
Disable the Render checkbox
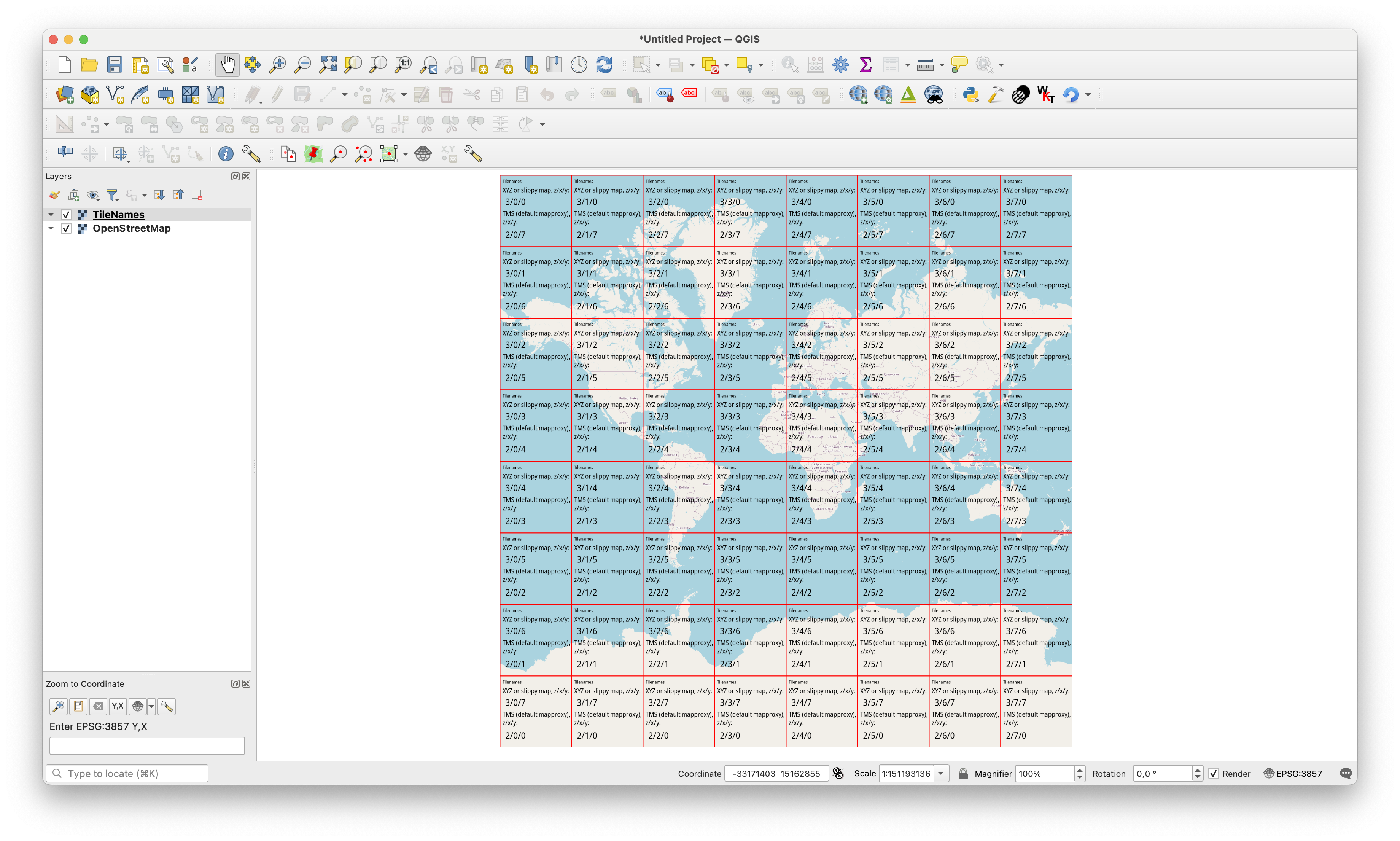(1213, 774)
